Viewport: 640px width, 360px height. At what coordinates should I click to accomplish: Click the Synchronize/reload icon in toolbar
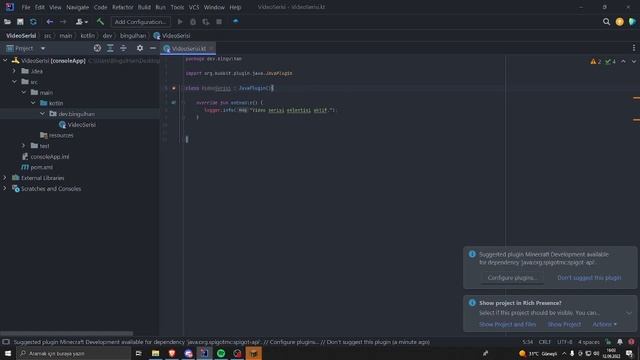[33, 22]
